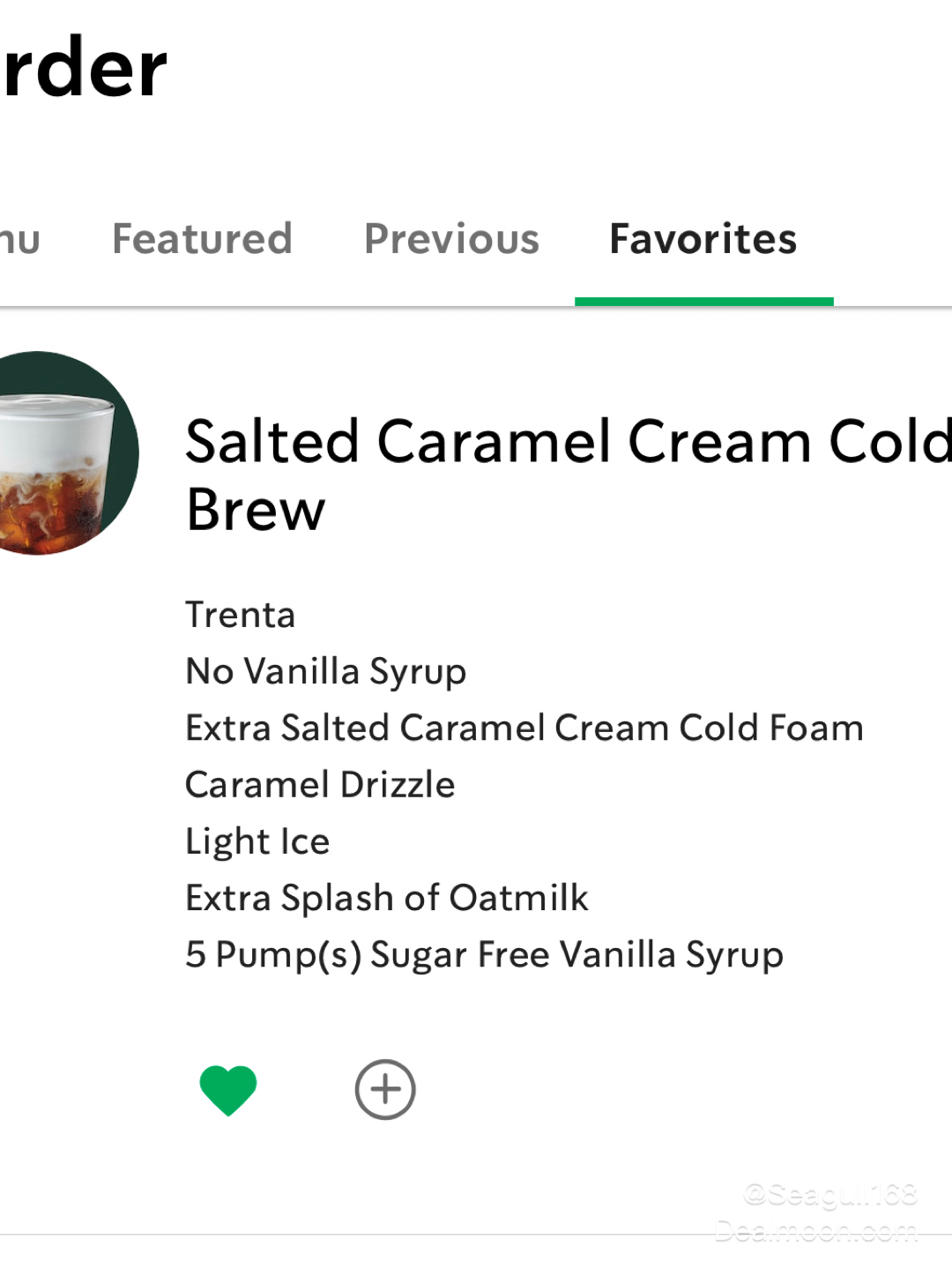952x1270 pixels.
Task: Tap the Light Ice option text
Action: [257, 841]
